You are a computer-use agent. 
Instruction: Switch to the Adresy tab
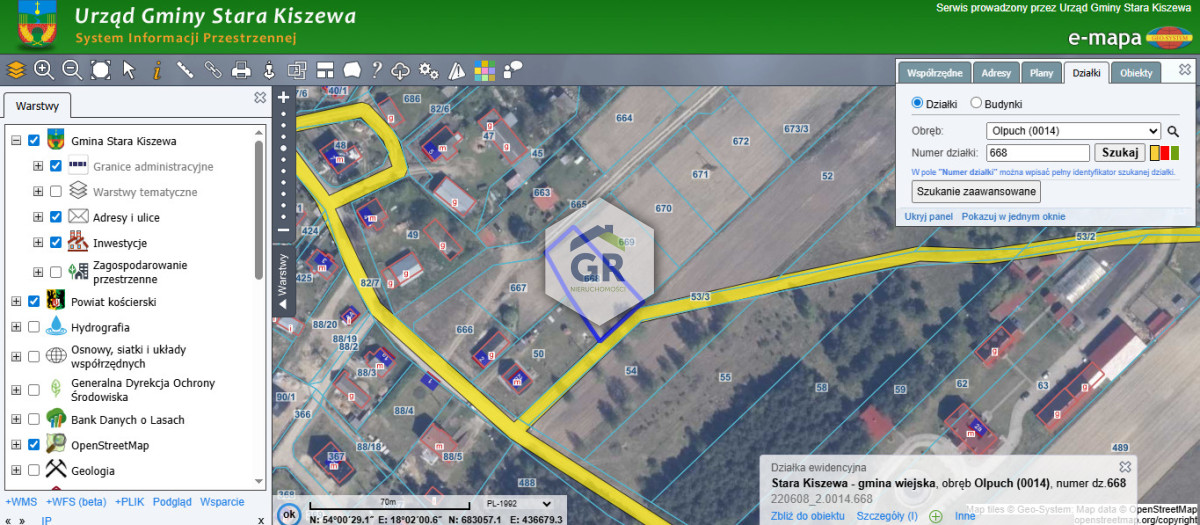coord(995,74)
